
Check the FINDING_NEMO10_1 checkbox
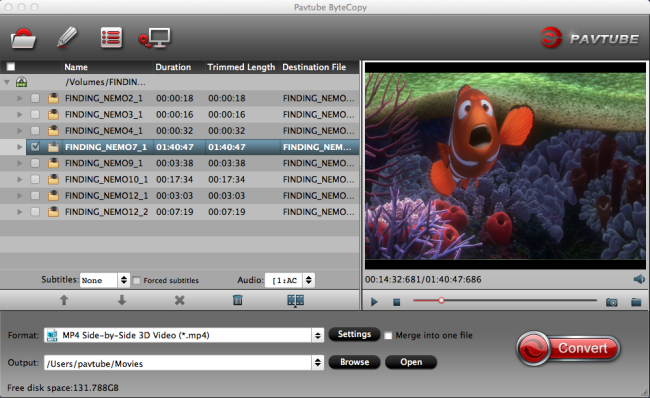(35, 179)
